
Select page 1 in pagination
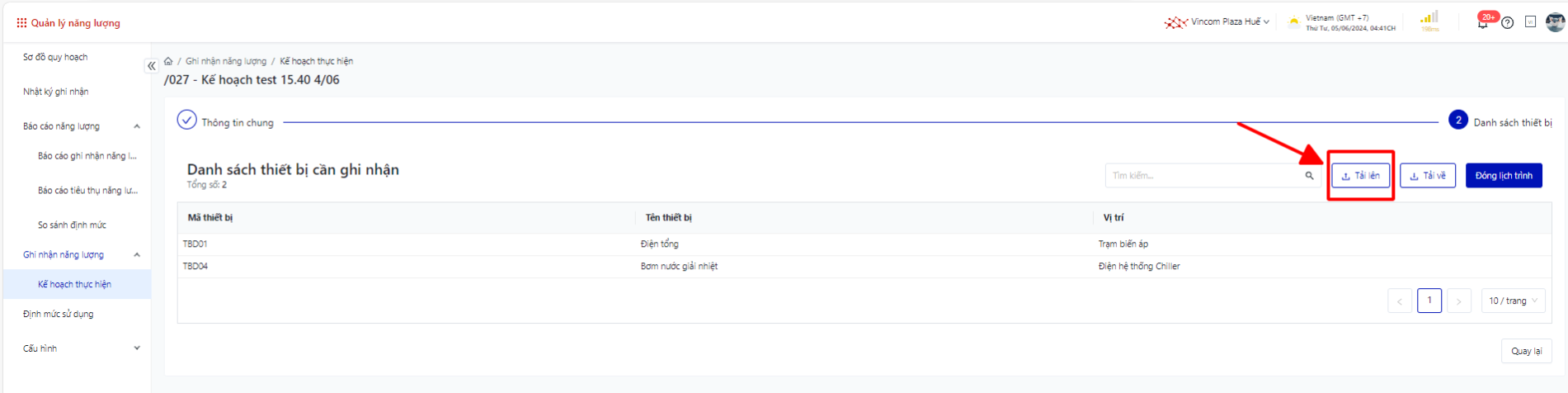[1429, 301]
